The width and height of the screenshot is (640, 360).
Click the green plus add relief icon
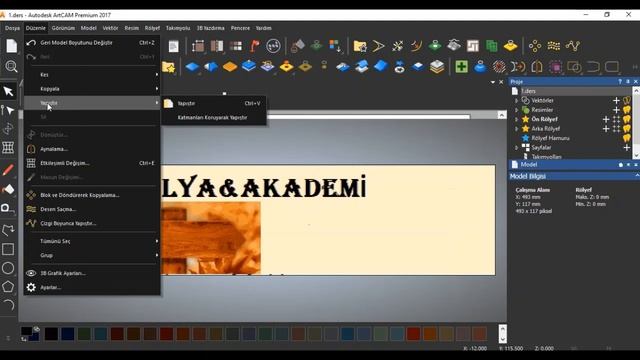461,66
